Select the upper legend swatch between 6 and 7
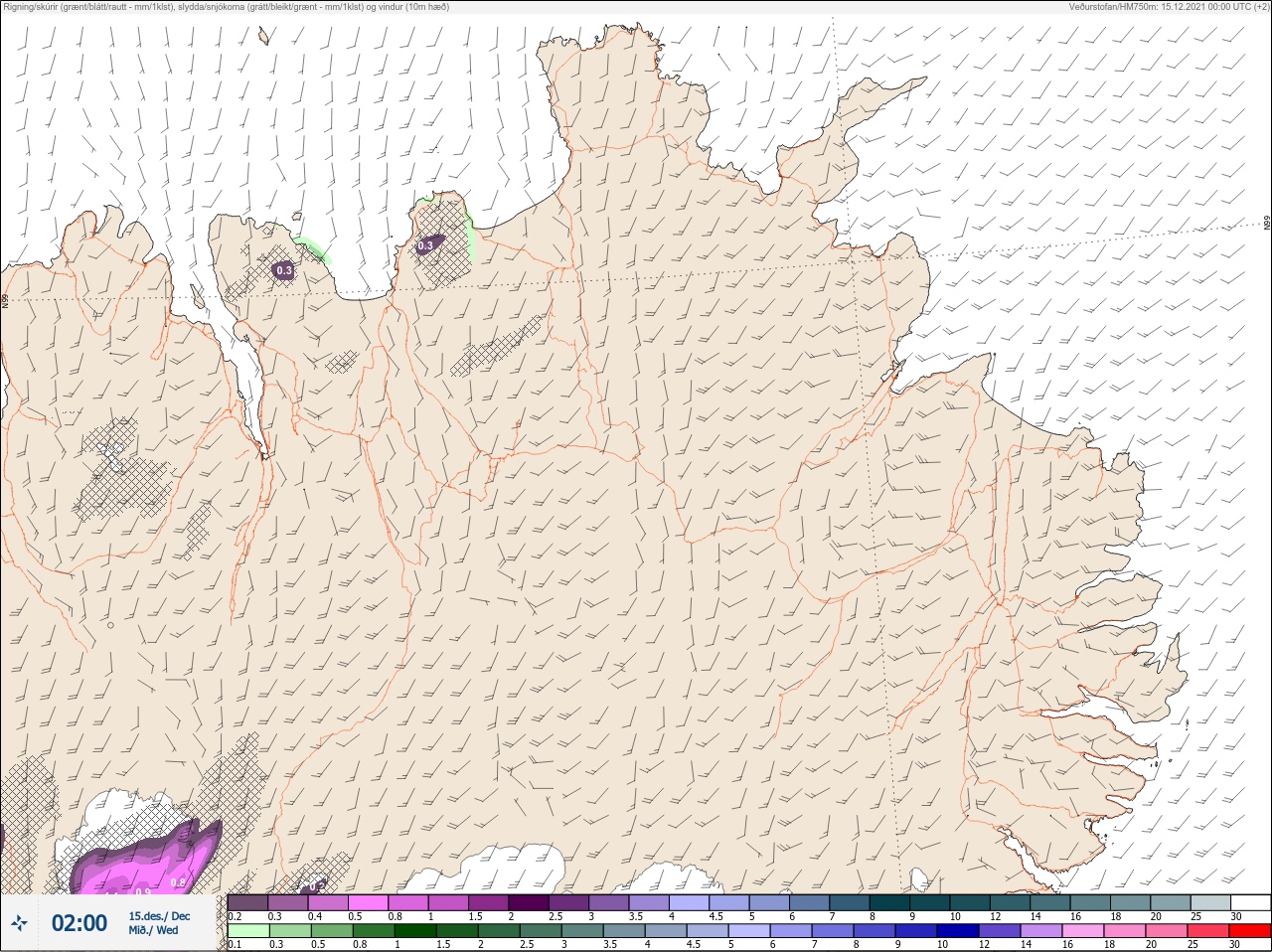The height and width of the screenshot is (952, 1272). coord(810,902)
